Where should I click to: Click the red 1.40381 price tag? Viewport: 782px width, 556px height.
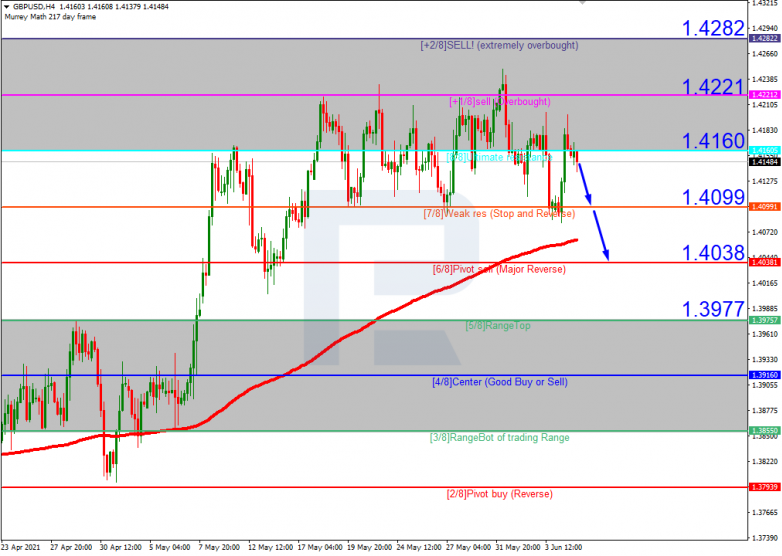(764, 262)
